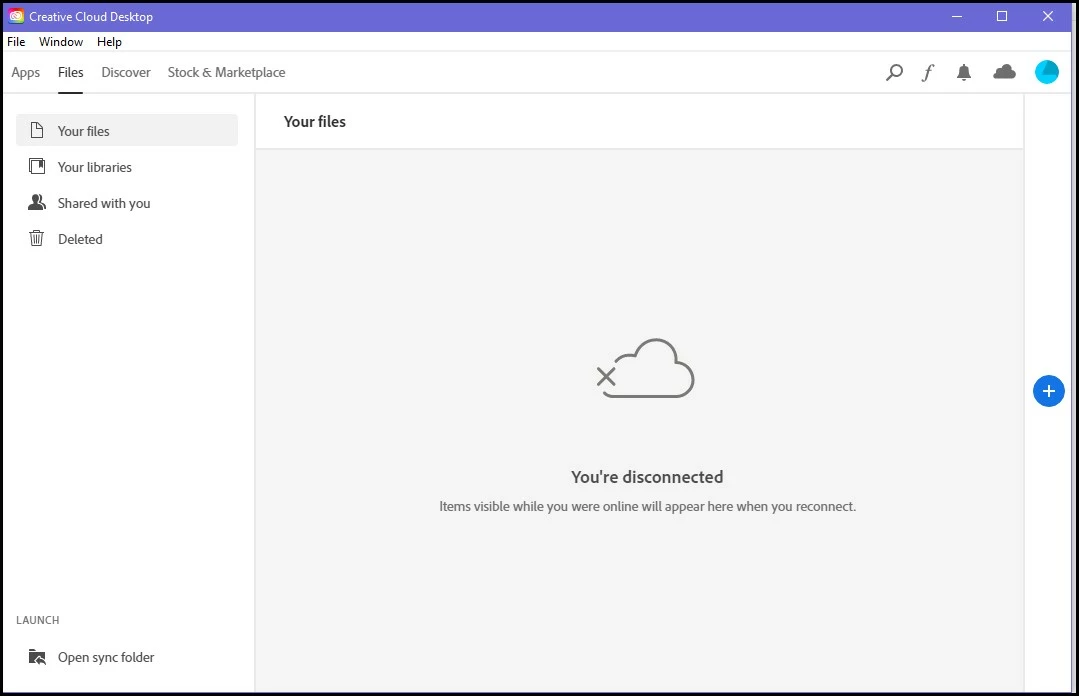Open the search magnifier icon

(x=894, y=72)
